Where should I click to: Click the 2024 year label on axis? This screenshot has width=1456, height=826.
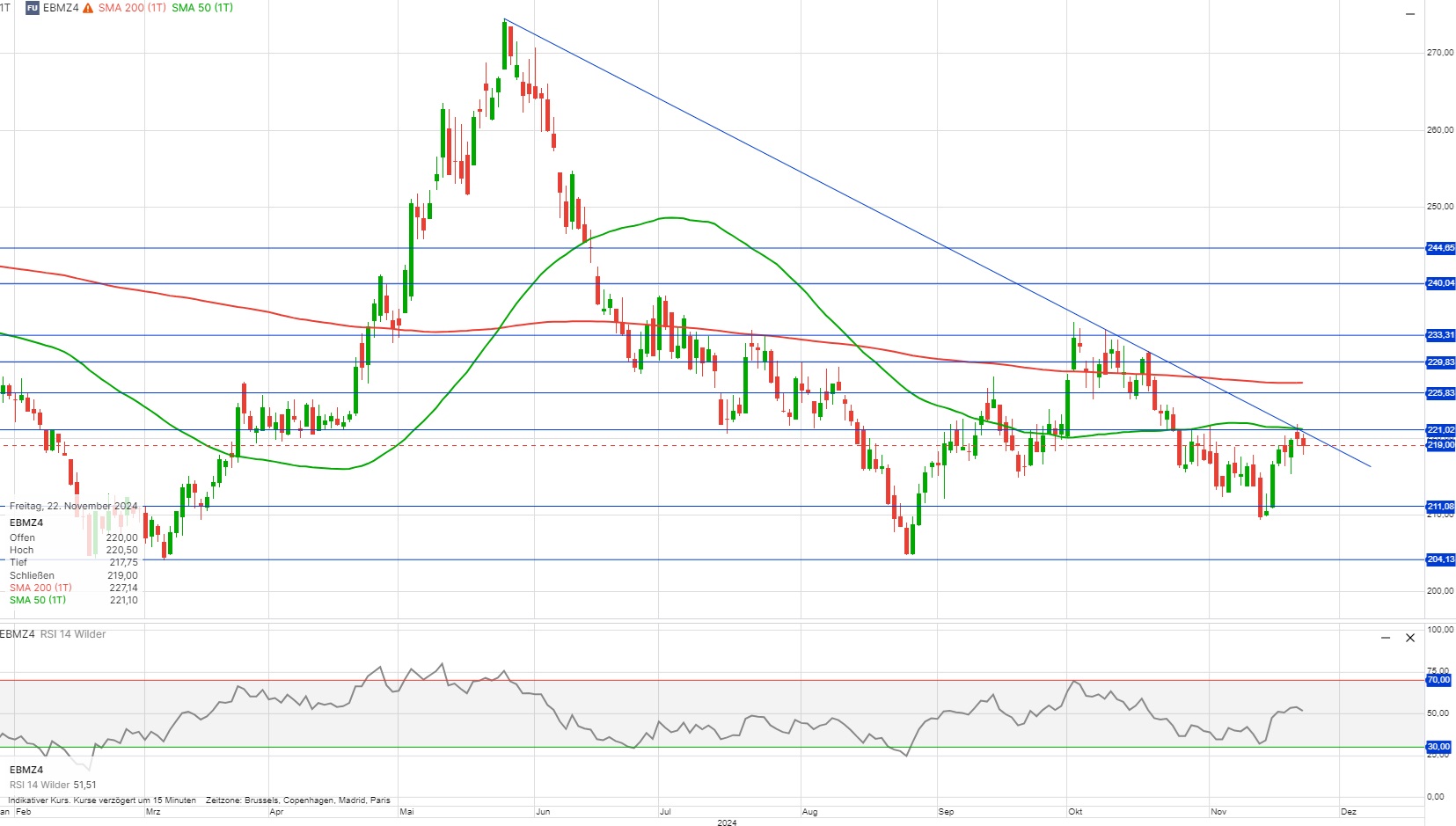(727, 822)
